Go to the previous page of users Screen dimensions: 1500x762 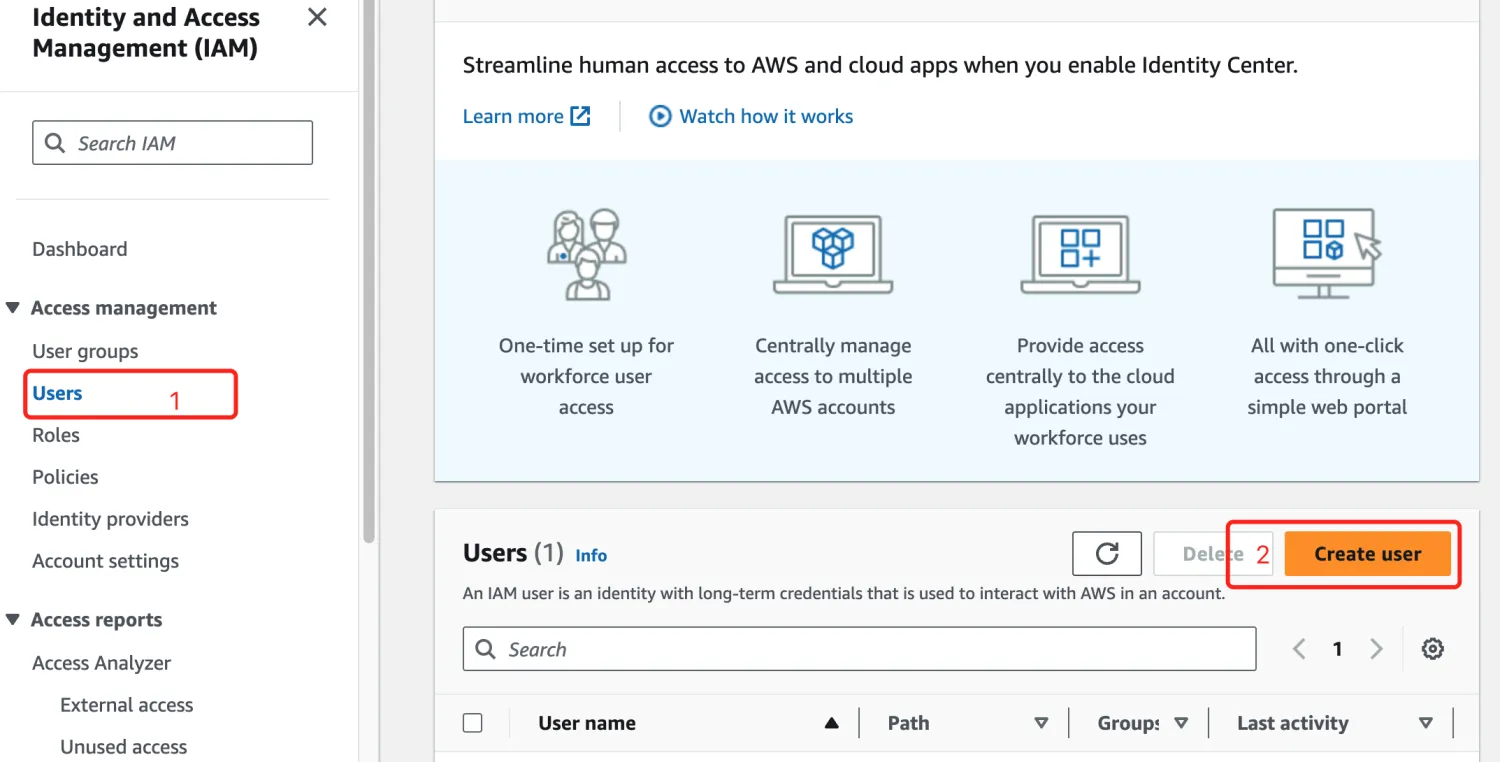(1299, 649)
